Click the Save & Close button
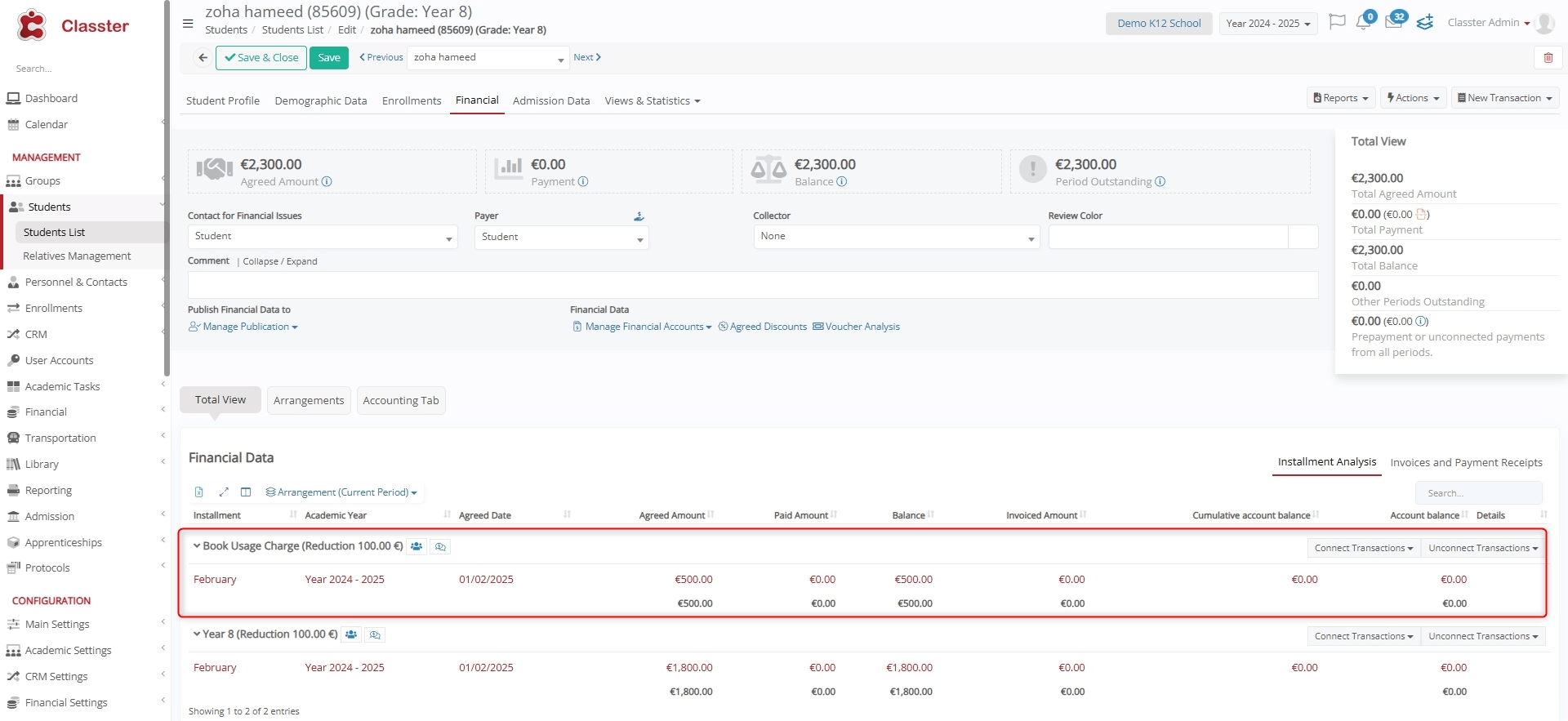 click(x=261, y=58)
